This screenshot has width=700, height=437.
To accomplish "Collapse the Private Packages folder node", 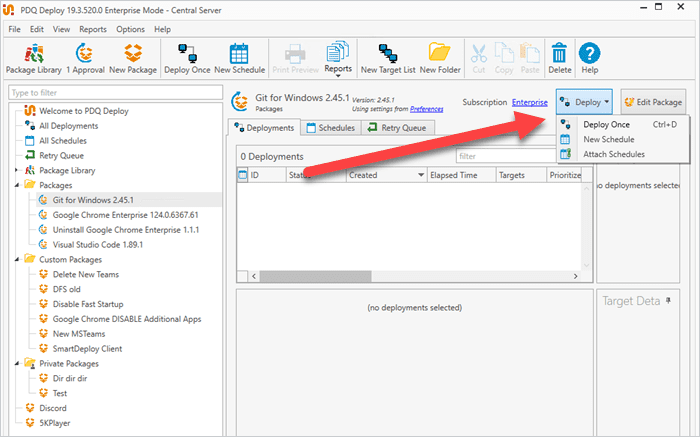I will 17,363.
